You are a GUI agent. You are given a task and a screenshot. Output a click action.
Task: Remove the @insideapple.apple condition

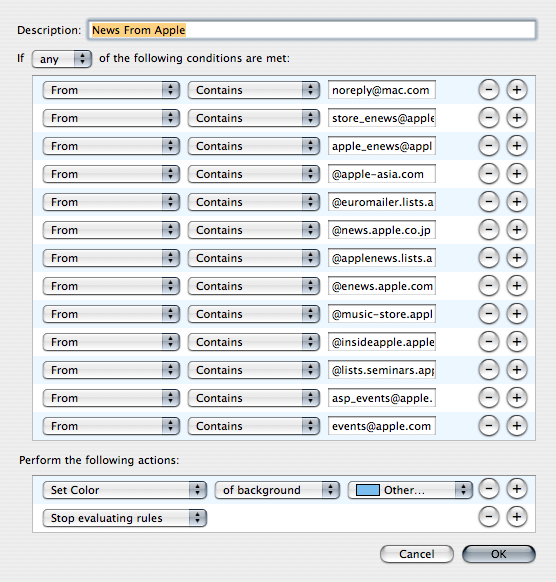coord(489,342)
